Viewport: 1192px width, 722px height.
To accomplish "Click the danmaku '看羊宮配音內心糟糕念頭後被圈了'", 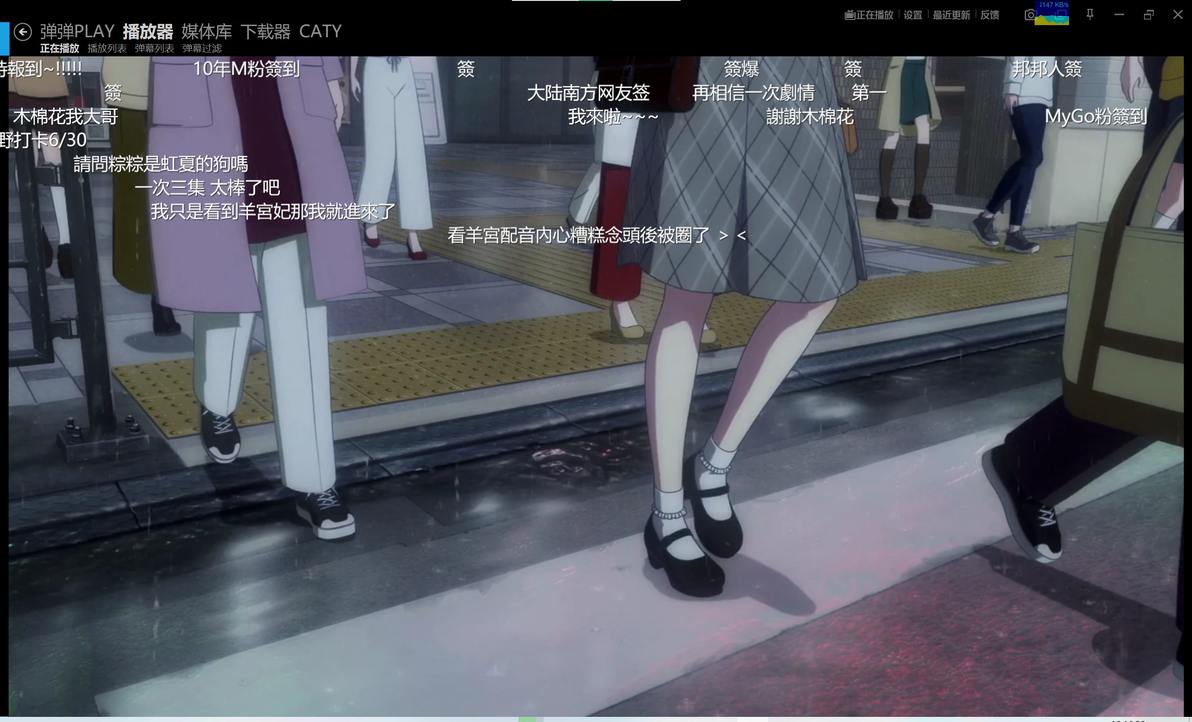I will tap(597, 235).
